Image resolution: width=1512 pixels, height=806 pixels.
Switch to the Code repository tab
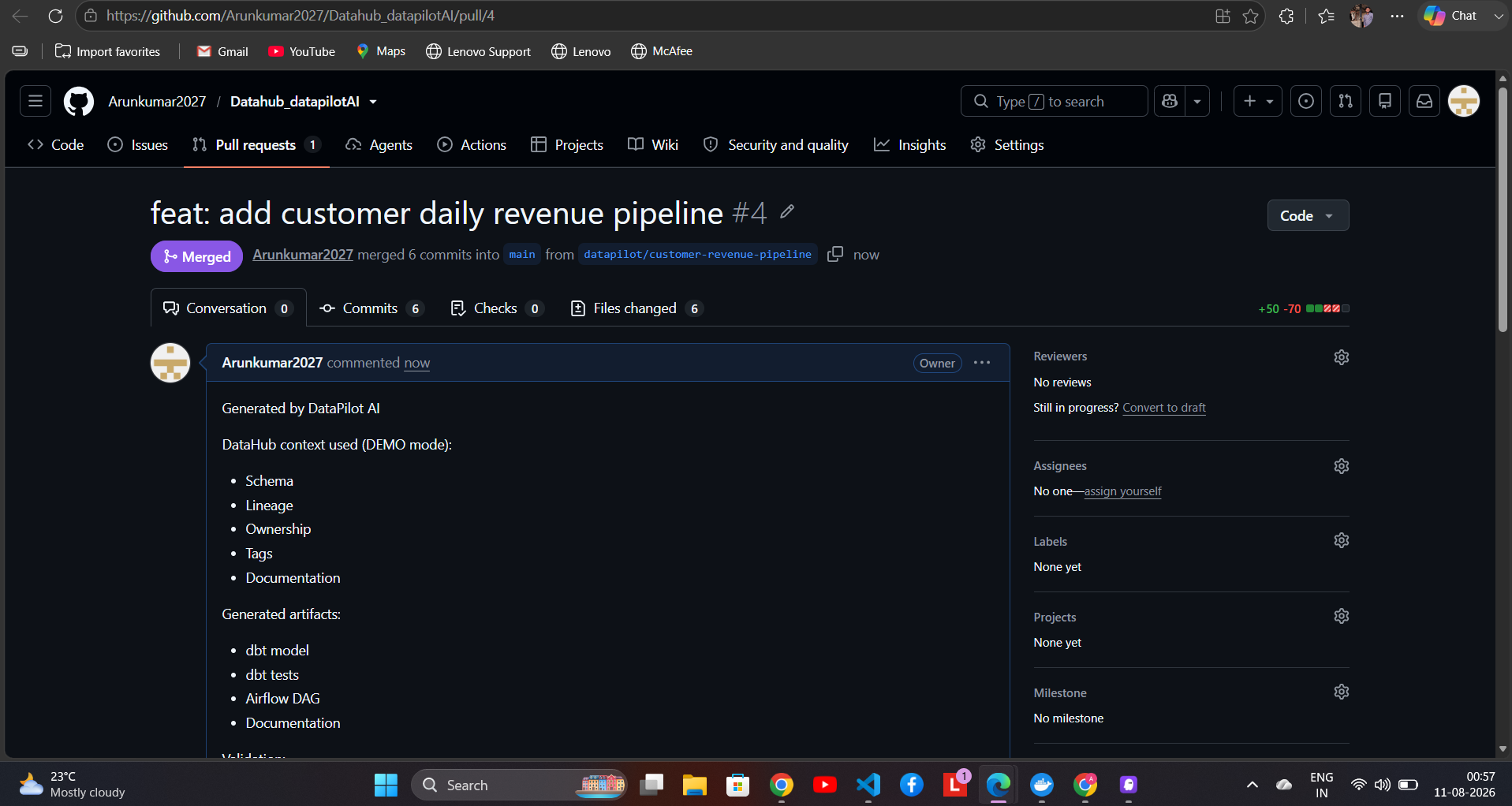coord(56,145)
